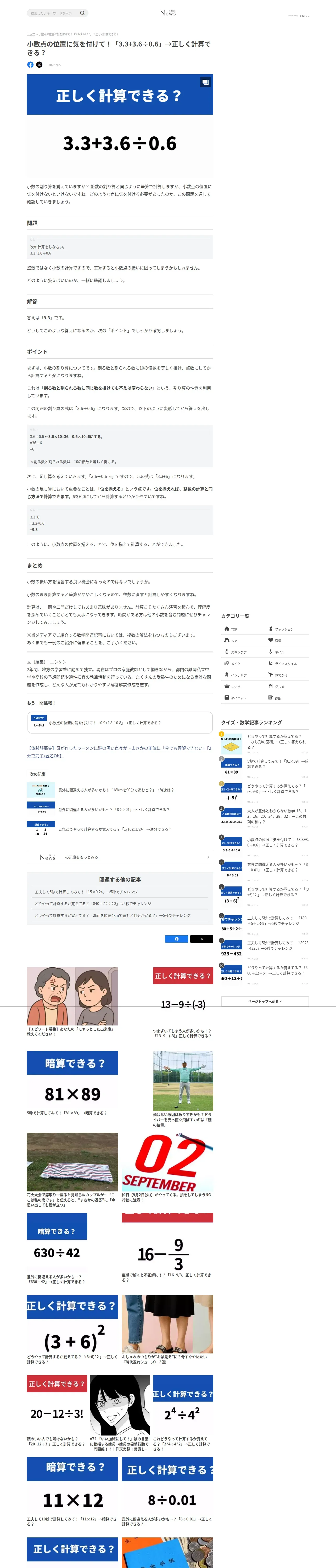Open エピソード募集 angry women illustration card

point(72,1002)
